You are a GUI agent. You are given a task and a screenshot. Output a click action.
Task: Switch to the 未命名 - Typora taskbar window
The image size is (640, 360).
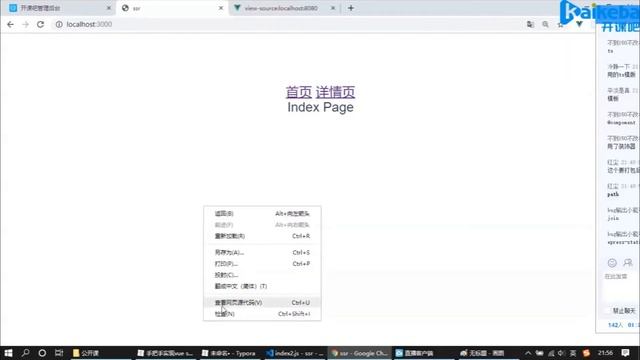click(x=229, y=353)
